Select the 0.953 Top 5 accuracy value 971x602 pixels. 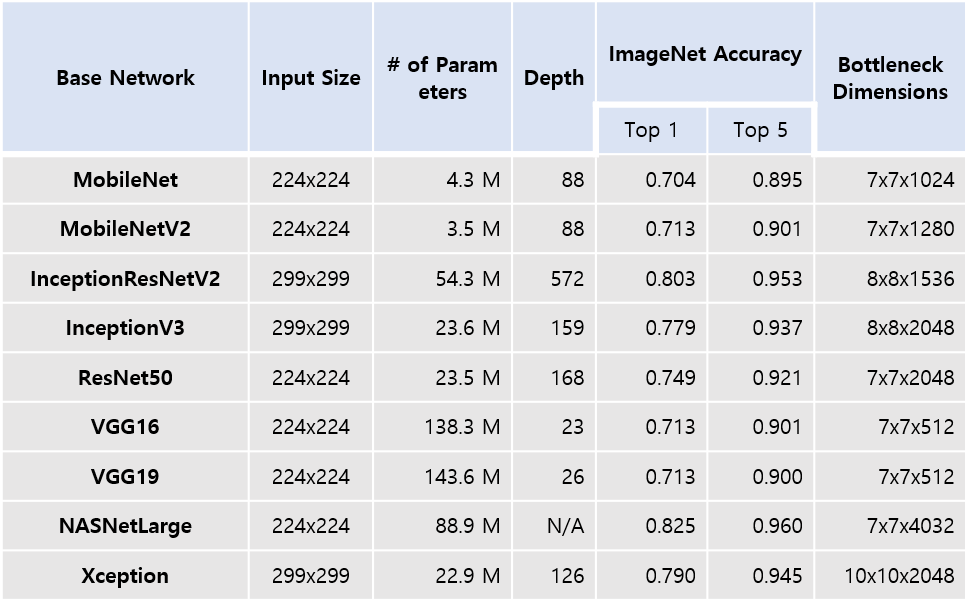coord(777,279)
